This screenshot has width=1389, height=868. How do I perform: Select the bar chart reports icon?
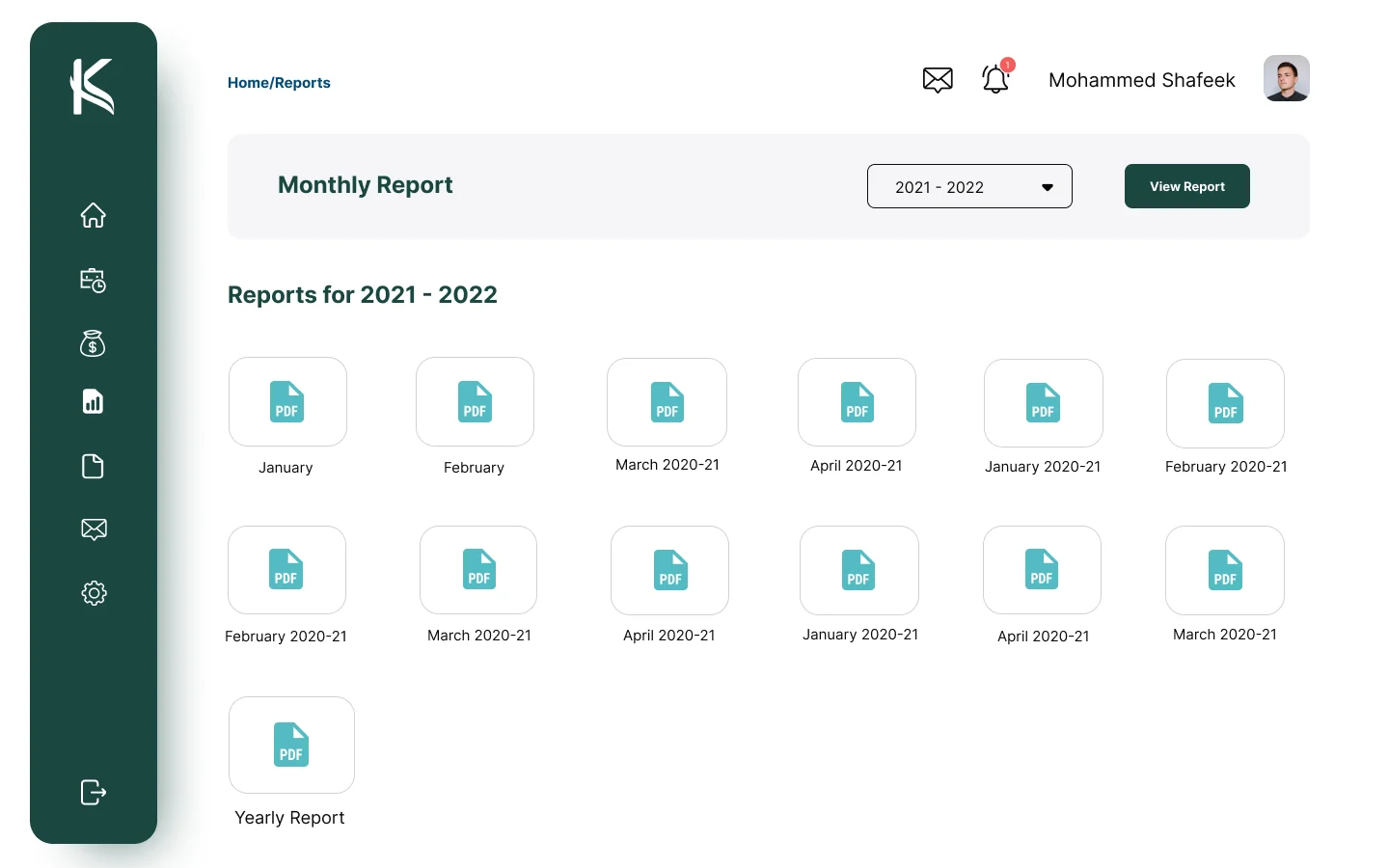click(93, 401)
